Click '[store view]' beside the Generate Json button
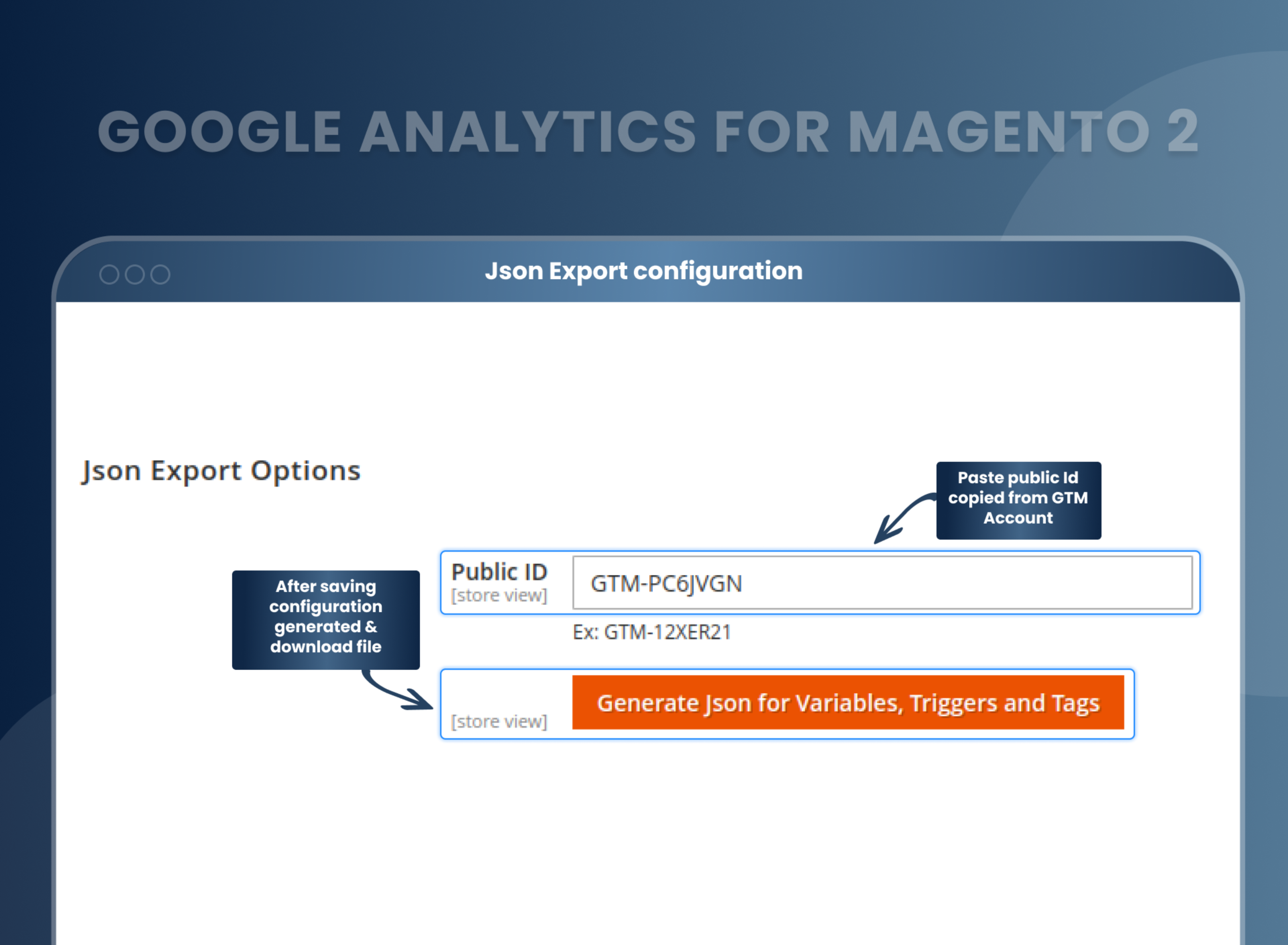Screen dimensions: 1288x945 (499, 722)
